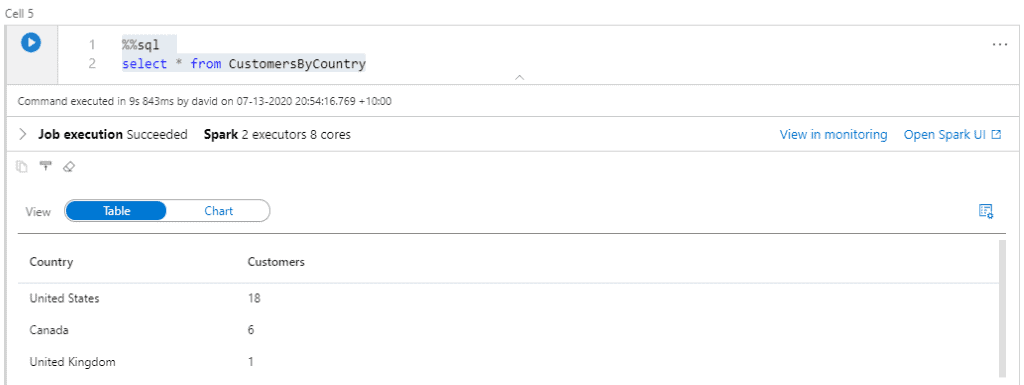This screenshot has height=385, width=1024.
Task: Open the View in monitoring link
Action: [x=833, y=134]
